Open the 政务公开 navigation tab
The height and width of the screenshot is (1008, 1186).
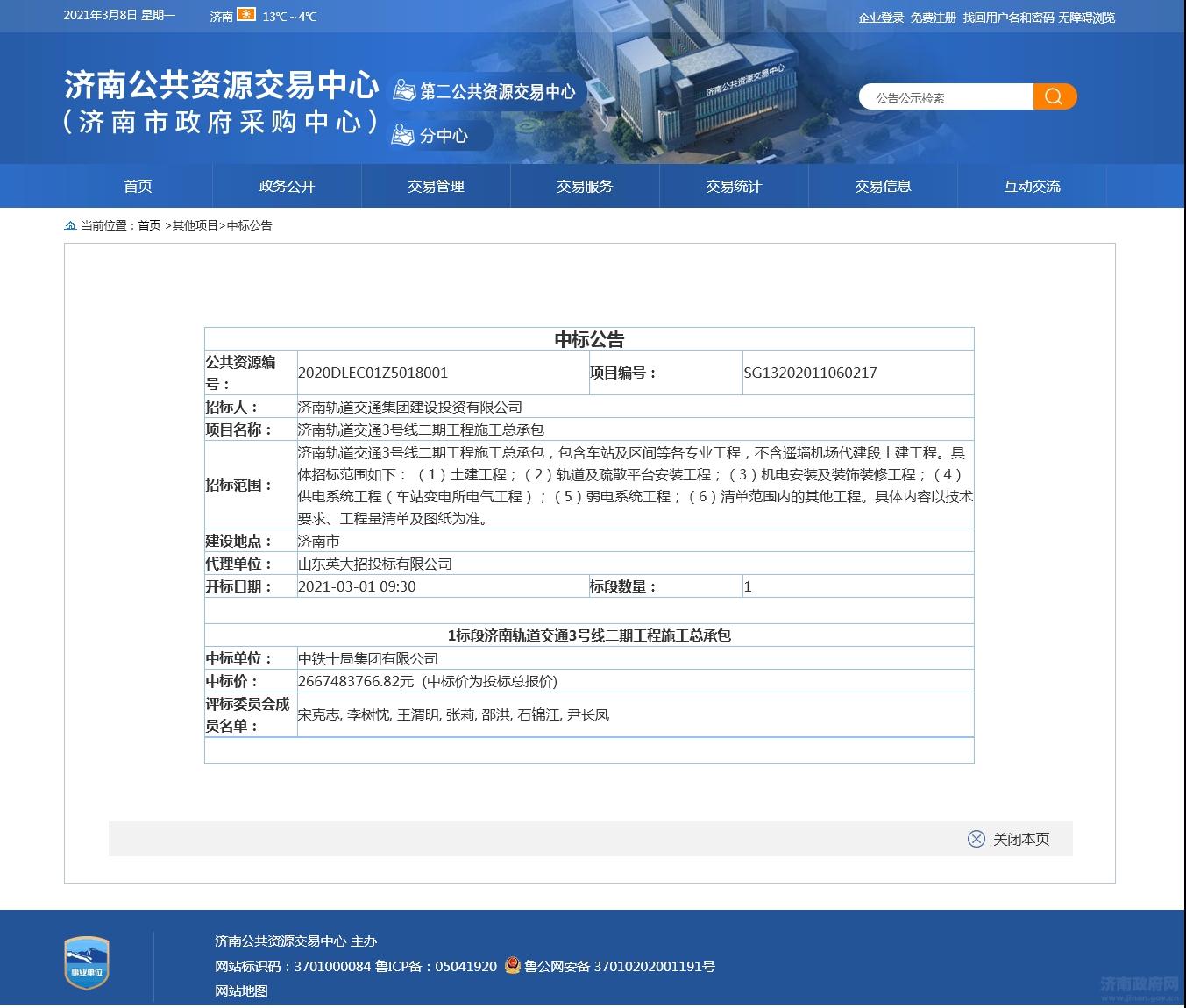pyautogui.click(x=287, y=186)
